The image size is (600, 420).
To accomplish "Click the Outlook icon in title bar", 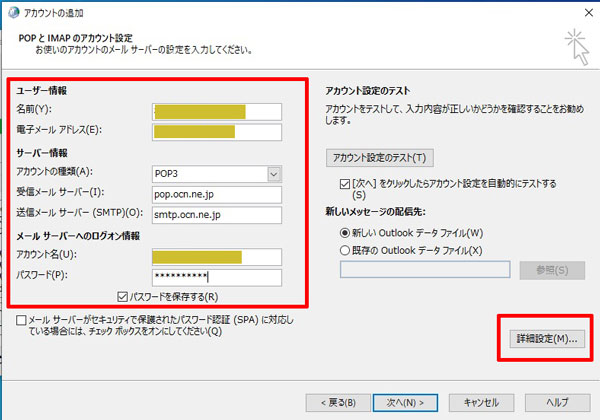I will tap(14, 13).
